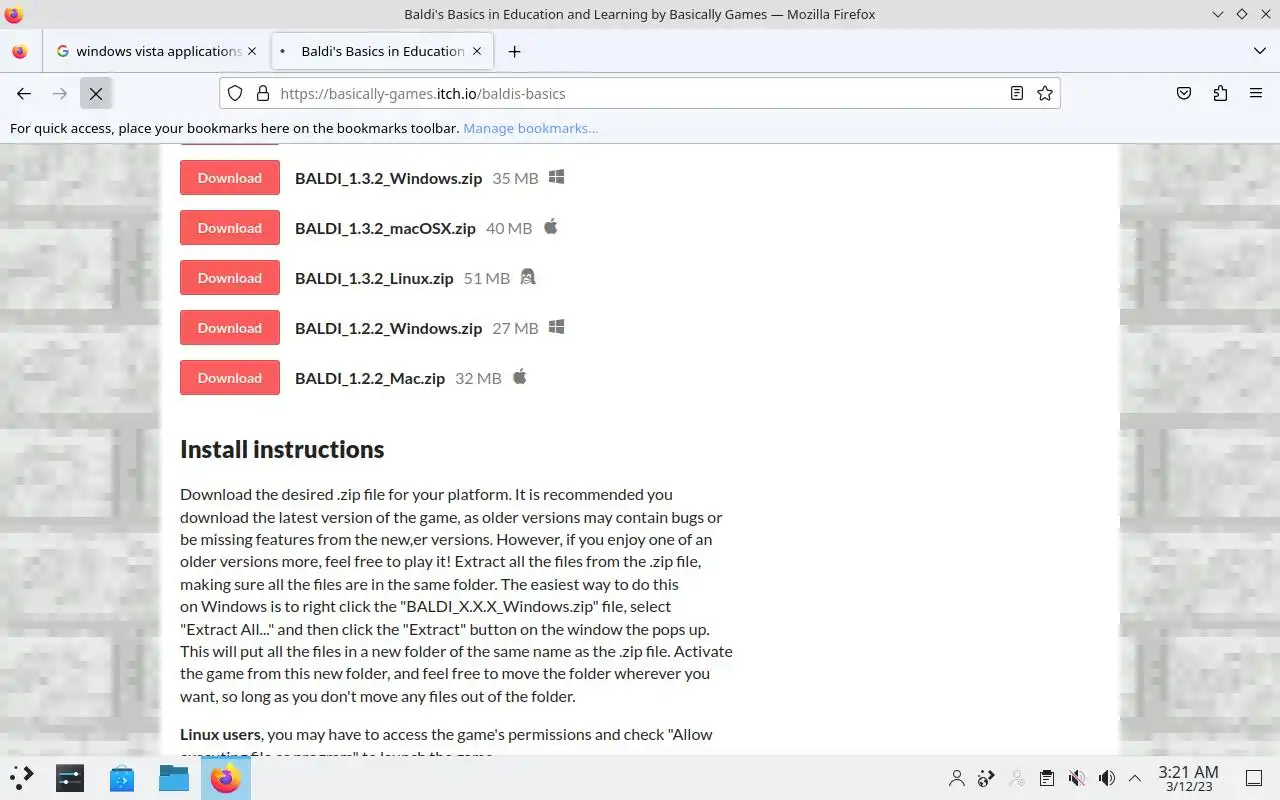Image resolution: width=1280 pixels, height=800 pixels.
Task: Expand the list all tabs dropdown
Action: click(x=1259, y=51)
